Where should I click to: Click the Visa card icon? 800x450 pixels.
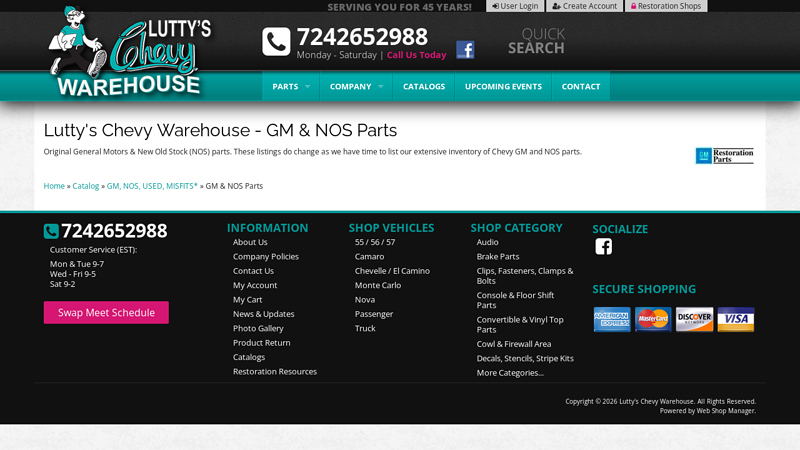(x=735, y=320)
